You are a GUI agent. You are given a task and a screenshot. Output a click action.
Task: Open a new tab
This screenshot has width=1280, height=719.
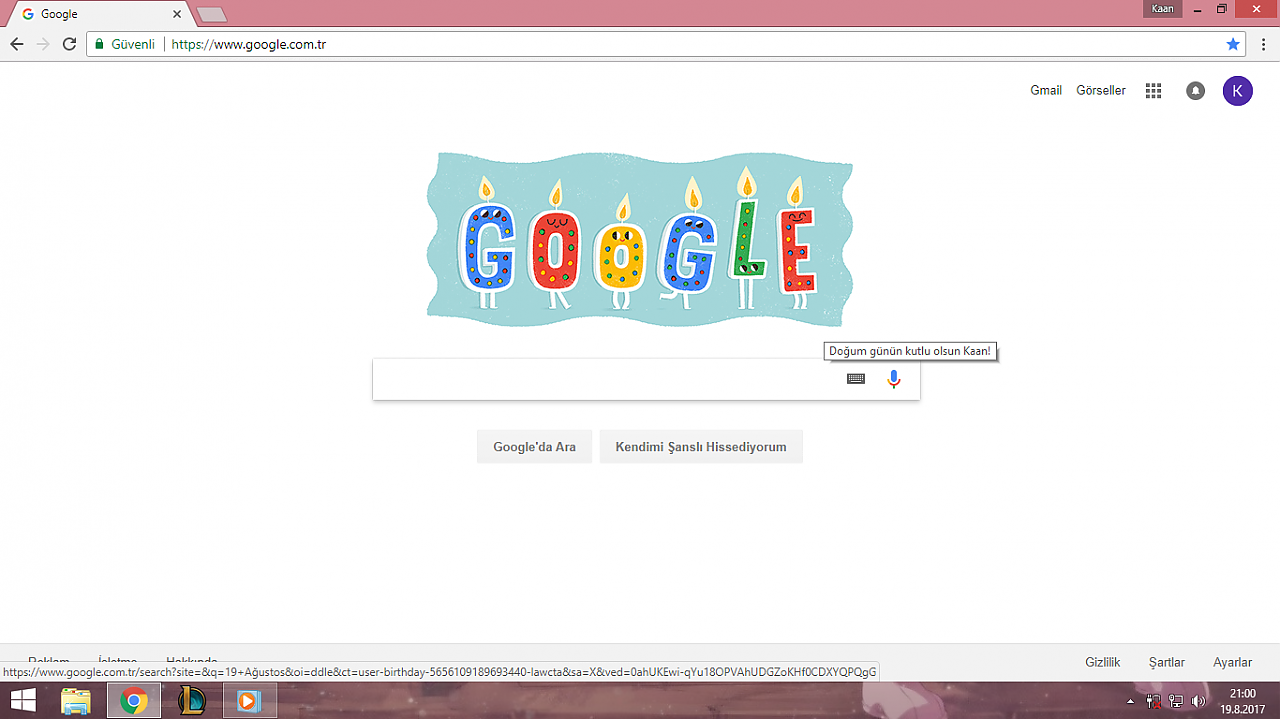pyautogui.click(x=211, y=15)
